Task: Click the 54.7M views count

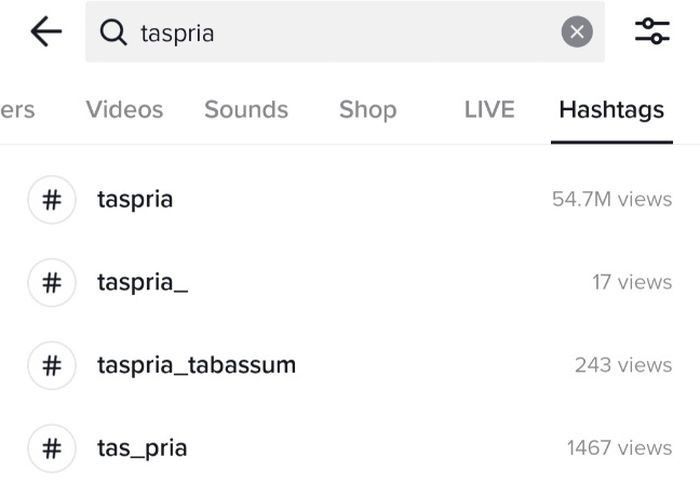Action: click(611, 199)
